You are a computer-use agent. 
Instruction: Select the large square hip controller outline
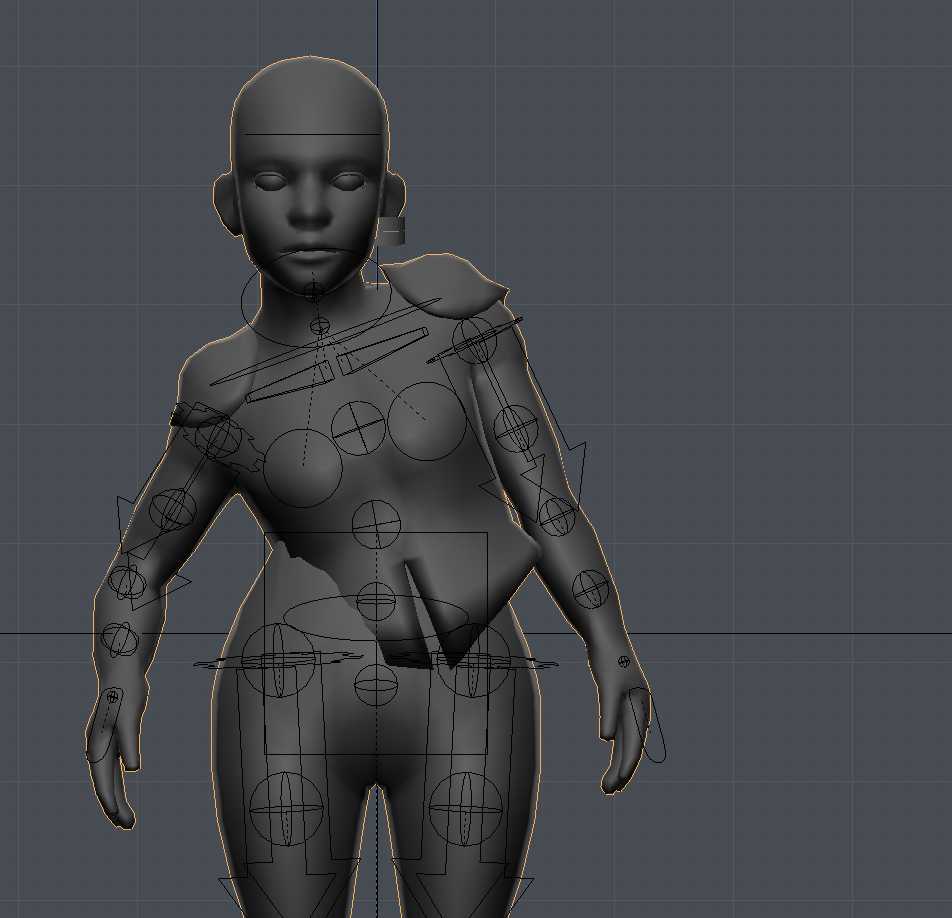pos(376,644)
